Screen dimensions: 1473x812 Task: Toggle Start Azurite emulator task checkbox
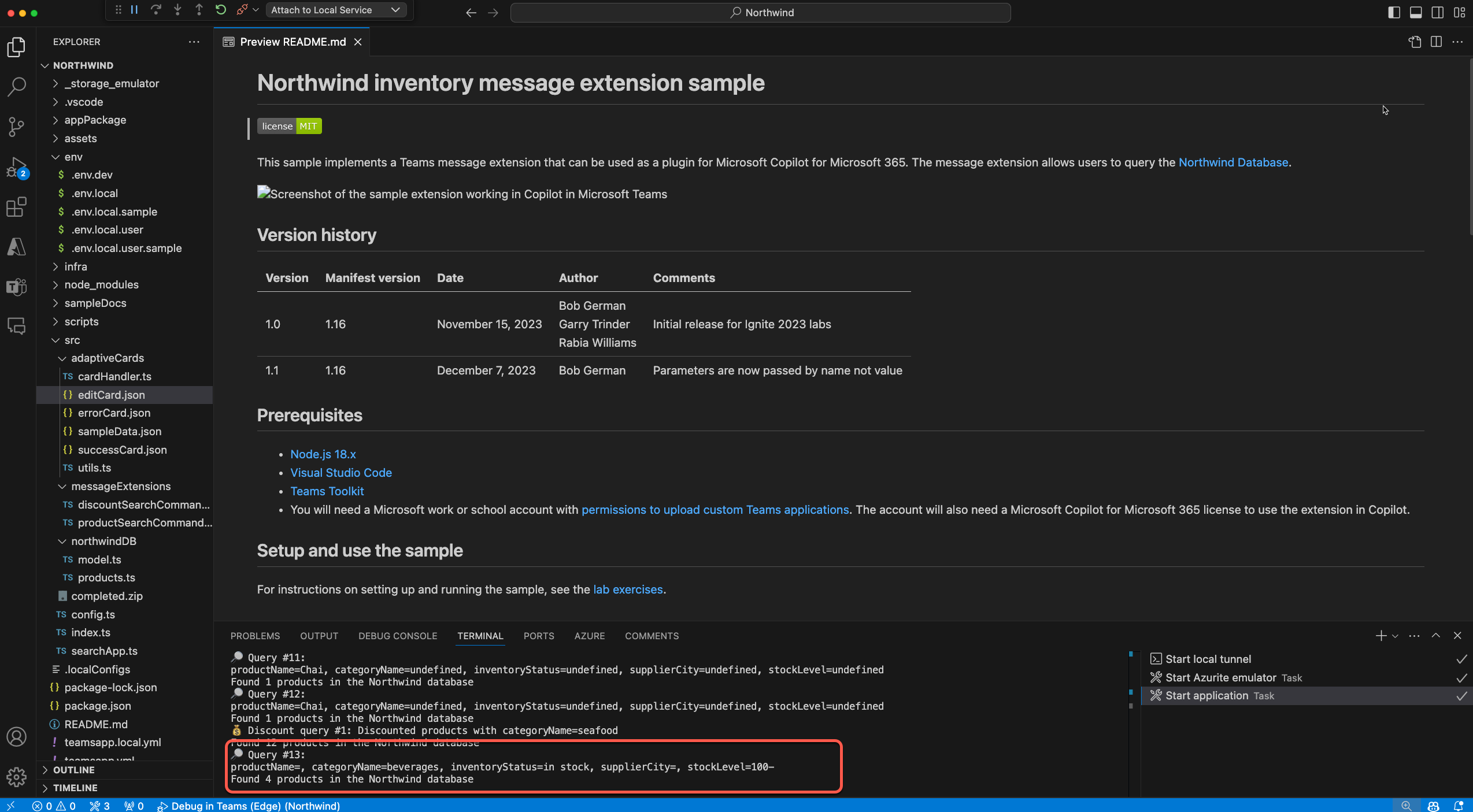click(x=1461, y=677)
